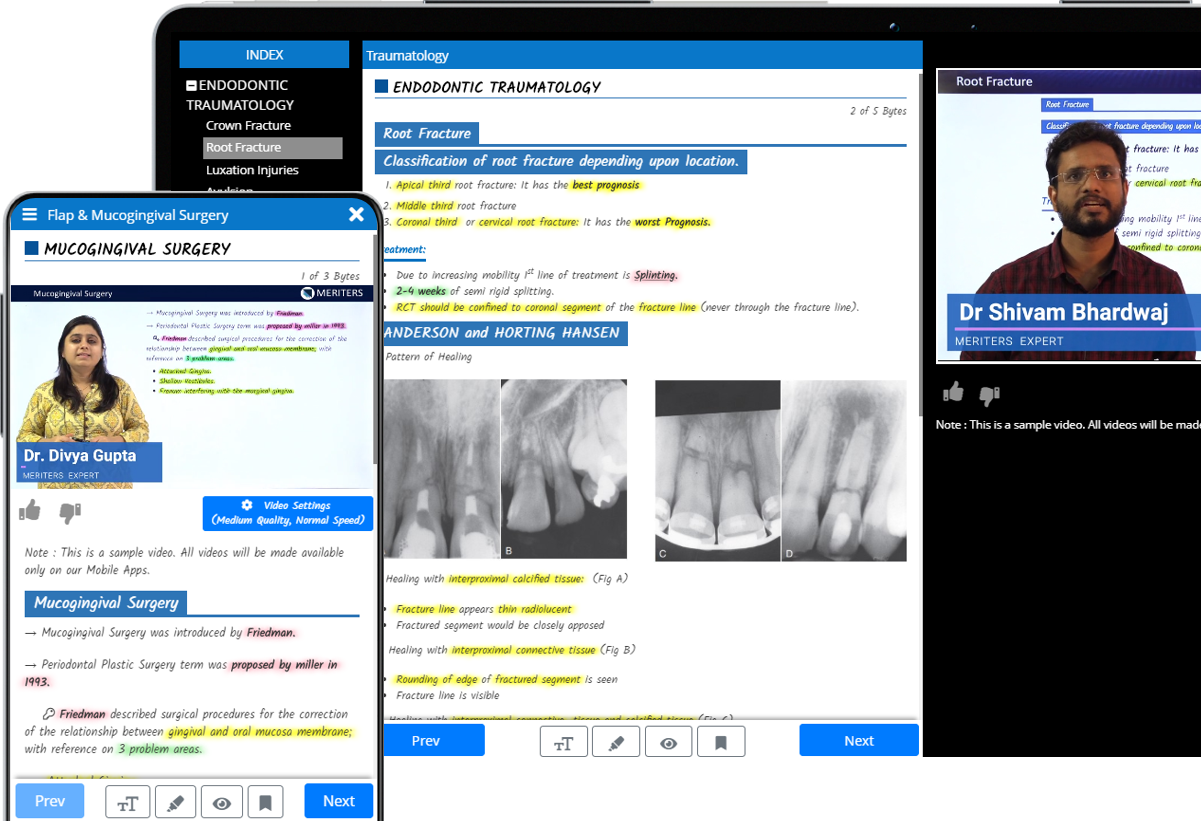The image size is (1201, 821).
Task: Click '2 of 5 Bytes' counter
Action: [x=878, y=111]
